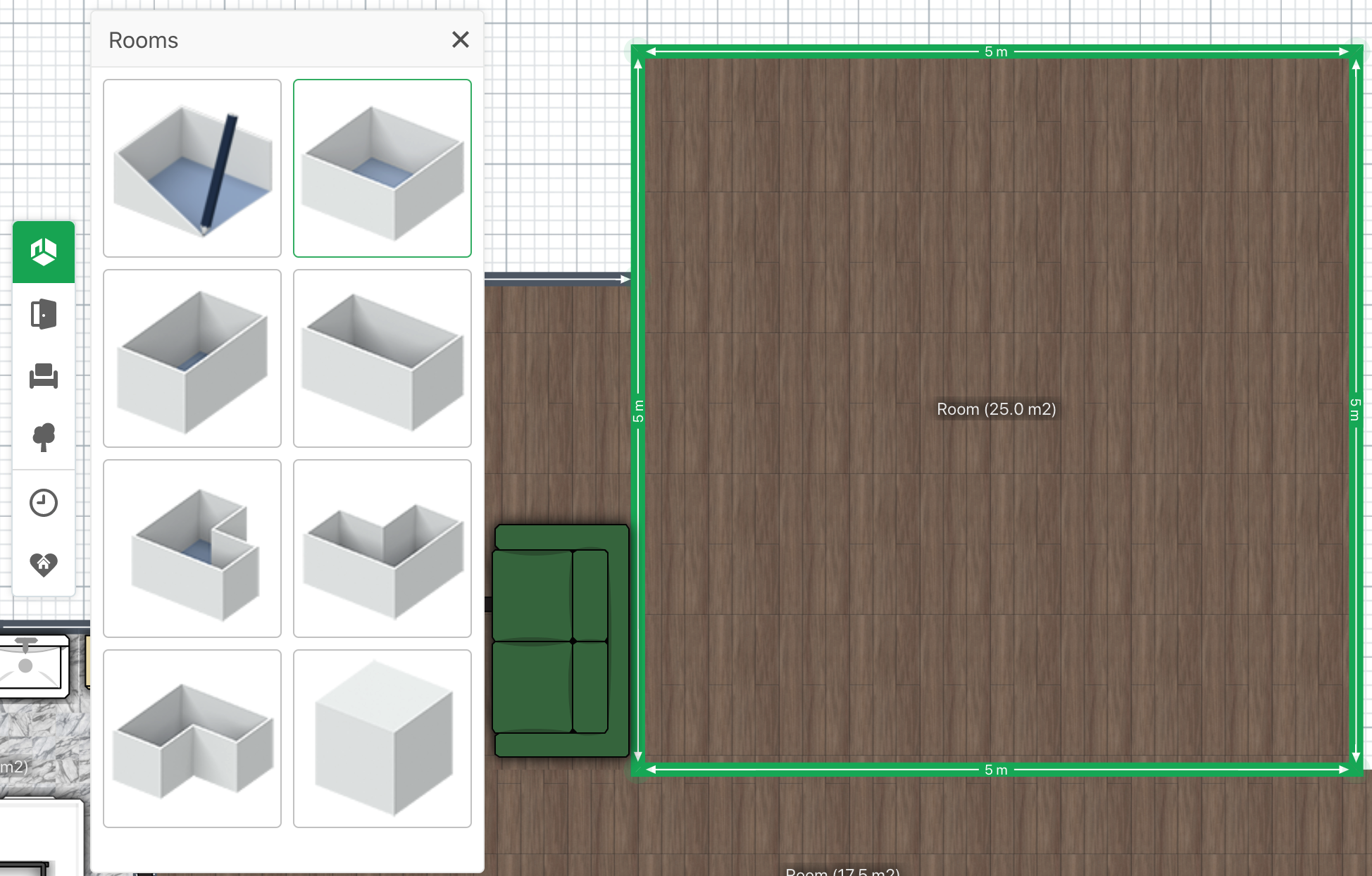
Task: Click the Rooms panel title
Action: [144, 40]
